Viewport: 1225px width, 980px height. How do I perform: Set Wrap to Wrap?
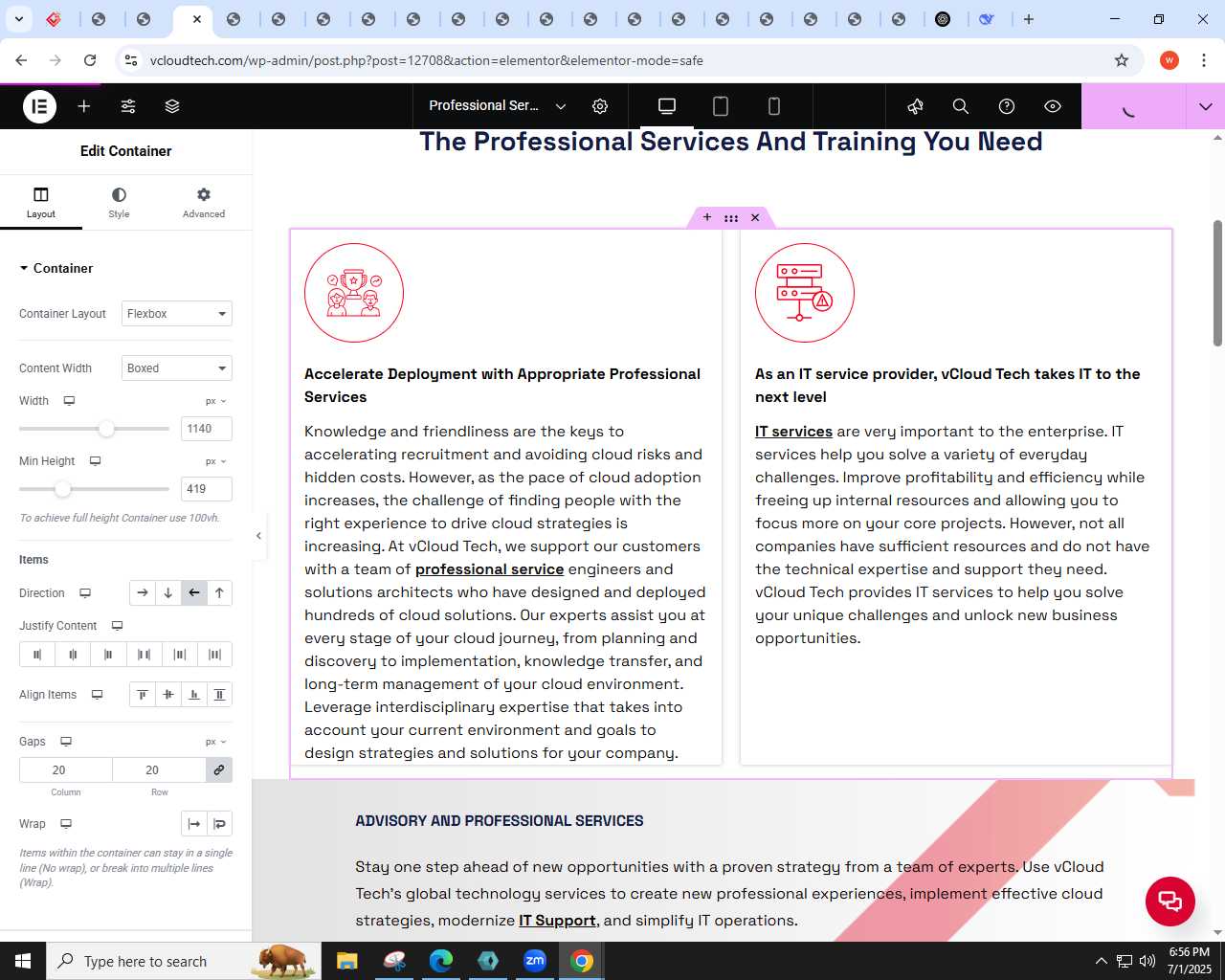219,824
